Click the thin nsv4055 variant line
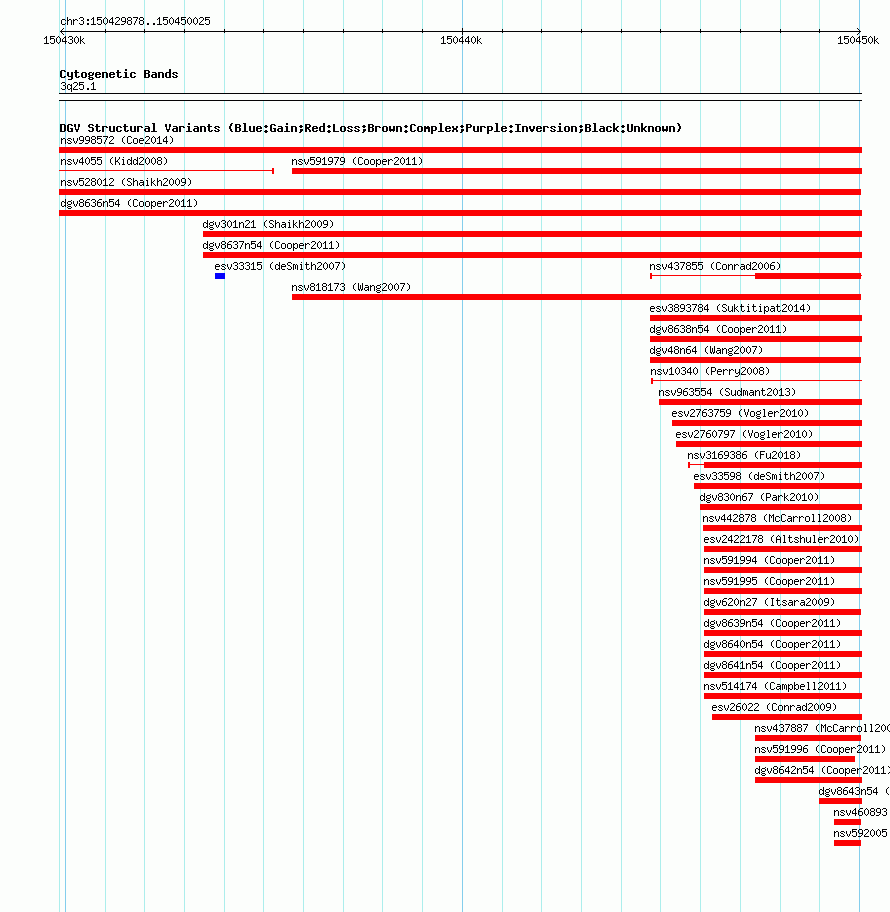The width and height of the screenshot is (890, 912). (166, 170)
